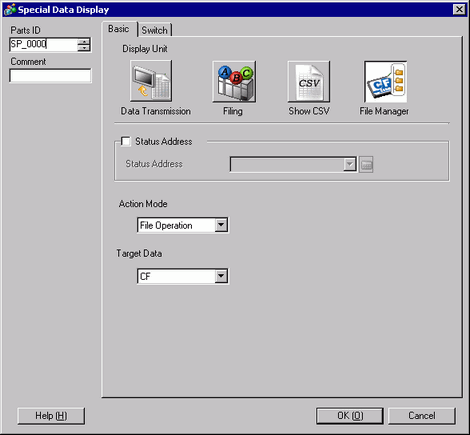The width and height of the screenshot is (470, 435).
Task: Click inside the Comment text field
Action: 50,76
